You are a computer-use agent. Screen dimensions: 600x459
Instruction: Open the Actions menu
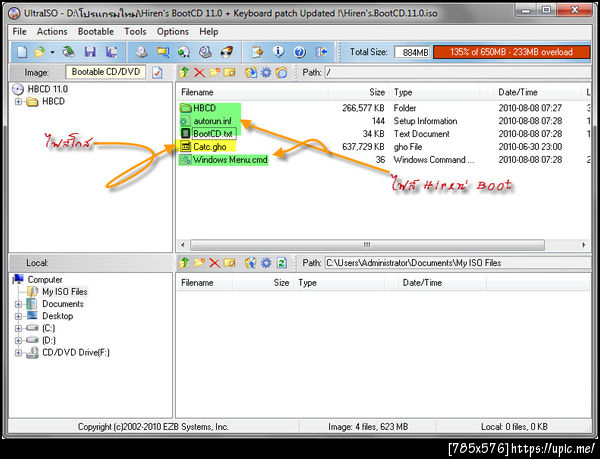pyautogui.click(x=52, y=32)
